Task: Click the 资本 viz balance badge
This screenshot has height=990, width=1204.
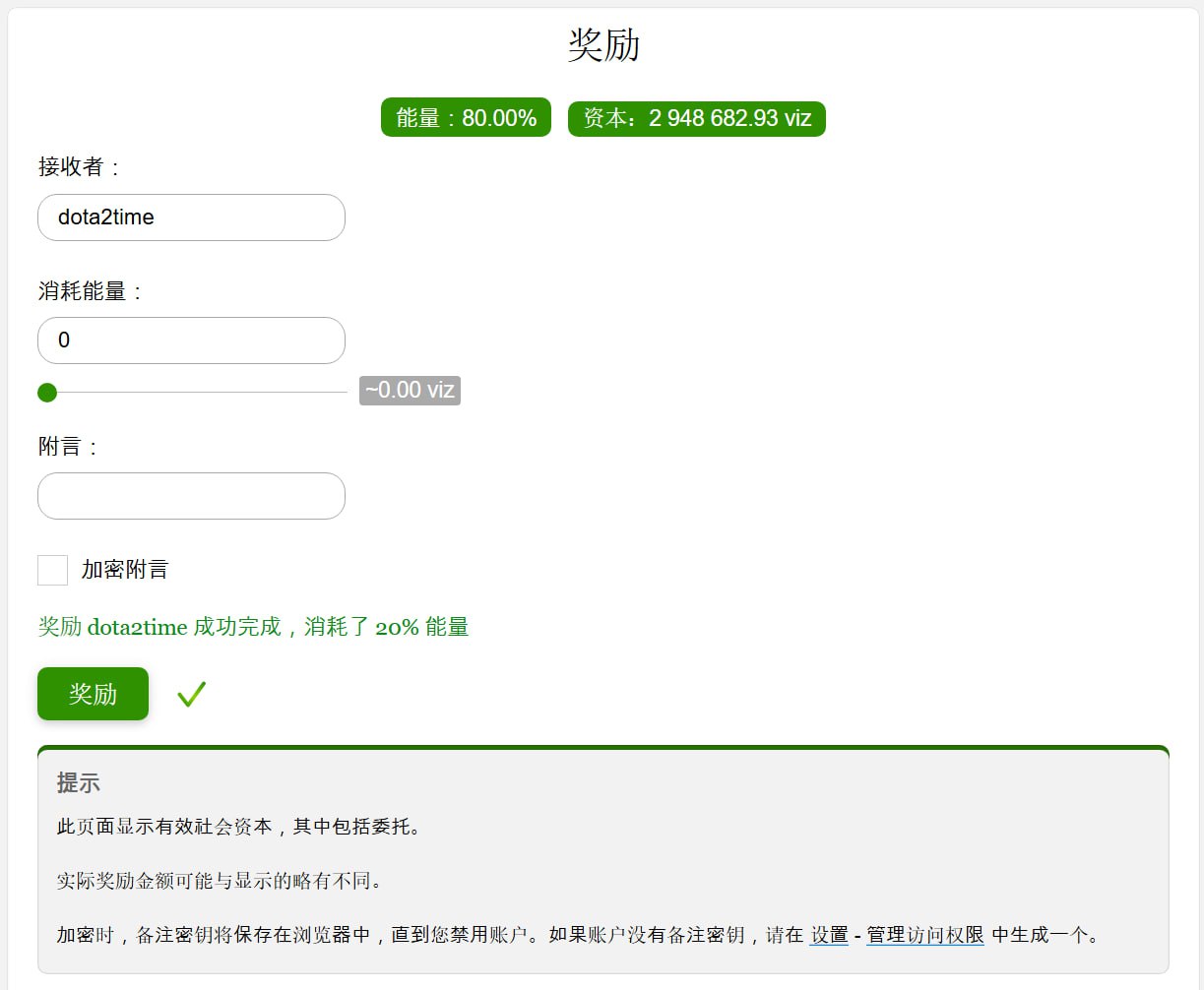Action: [x=696, y=118]
